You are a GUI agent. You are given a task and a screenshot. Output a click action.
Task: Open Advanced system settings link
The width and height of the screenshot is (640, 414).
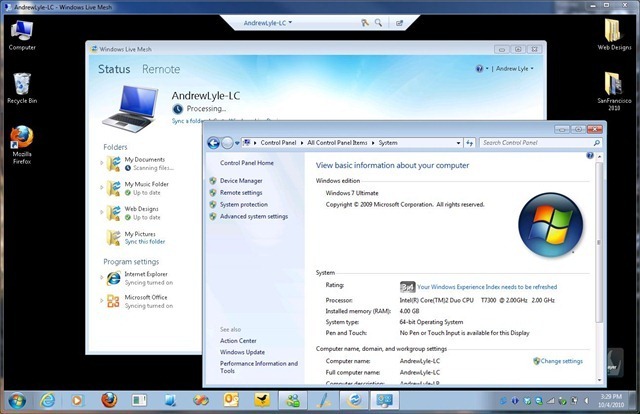click(x=253, y=216)
